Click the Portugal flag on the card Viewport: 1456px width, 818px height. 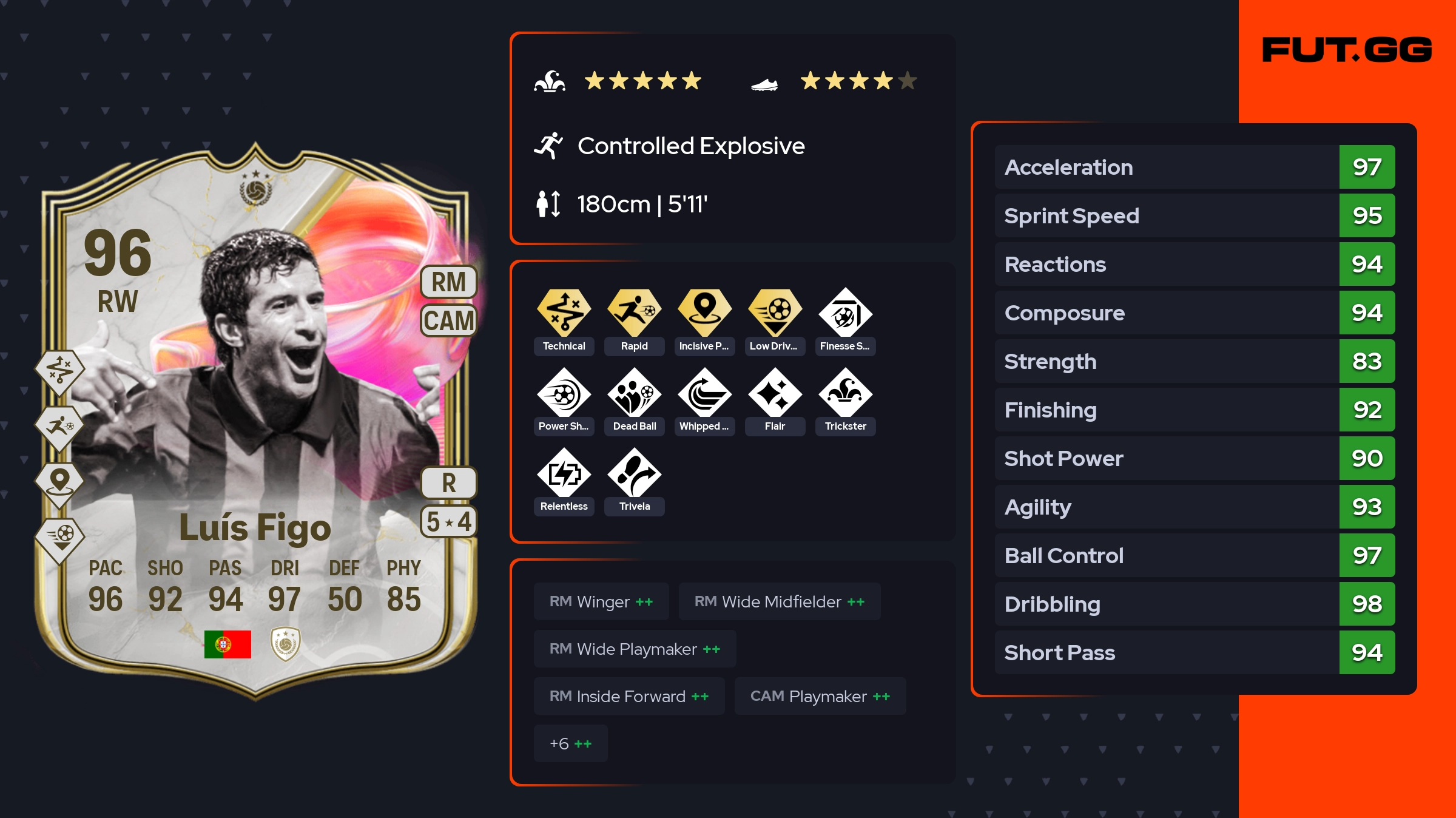click(227, 644)
